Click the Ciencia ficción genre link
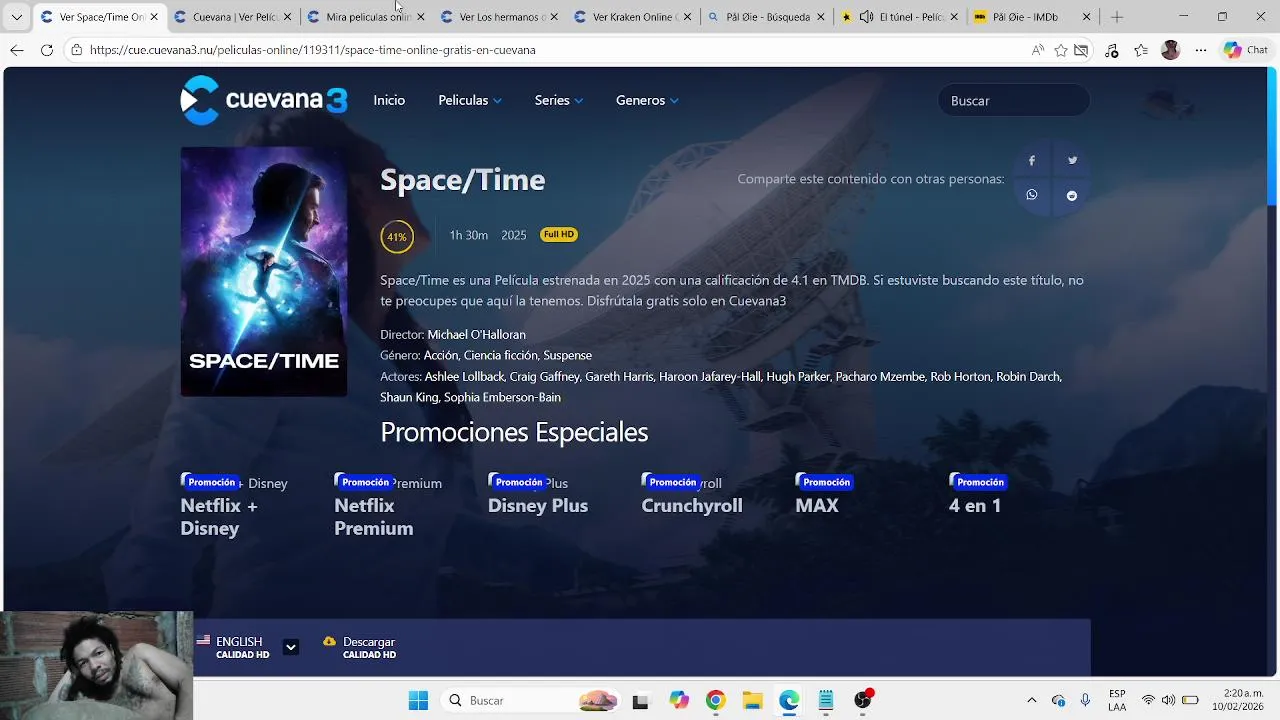This screenshot has width=1280, height=720. (501, 355)
